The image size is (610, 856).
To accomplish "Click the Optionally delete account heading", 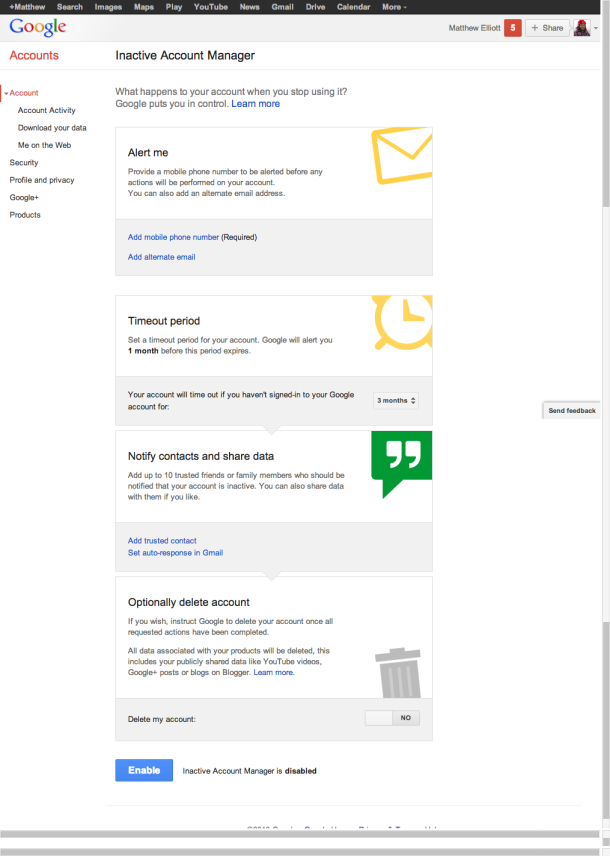I will 188,603.
